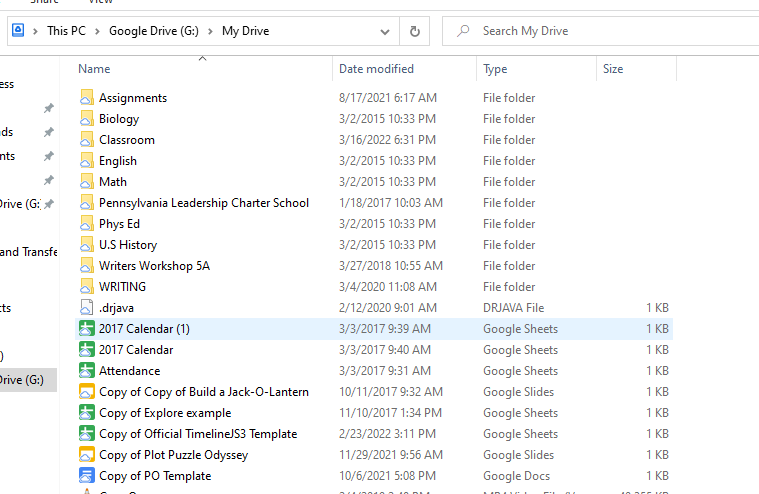
Task: Click the Classroom folder icon
Action: pos(87,139)
